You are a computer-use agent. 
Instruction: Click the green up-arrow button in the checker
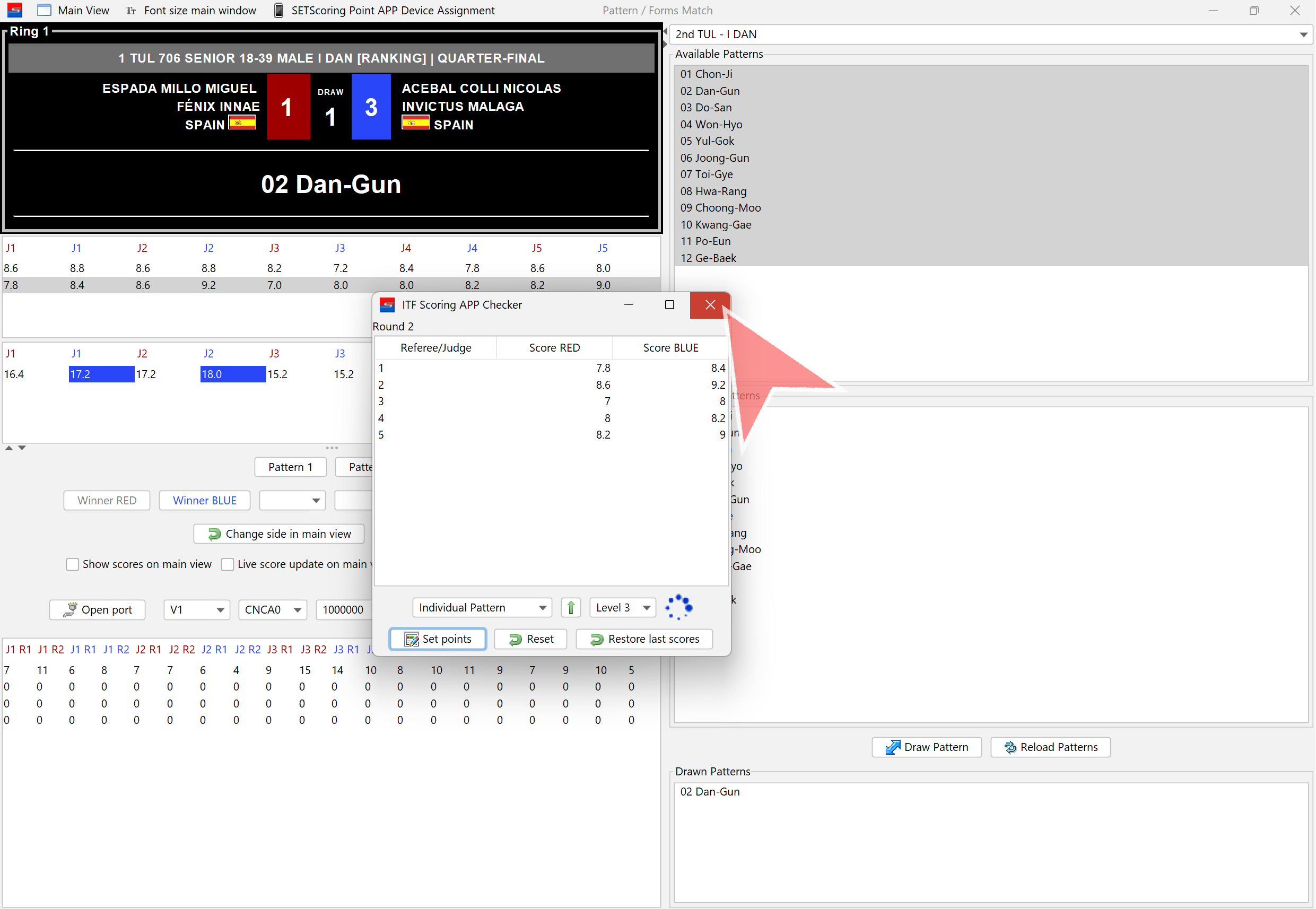(571, 608)
